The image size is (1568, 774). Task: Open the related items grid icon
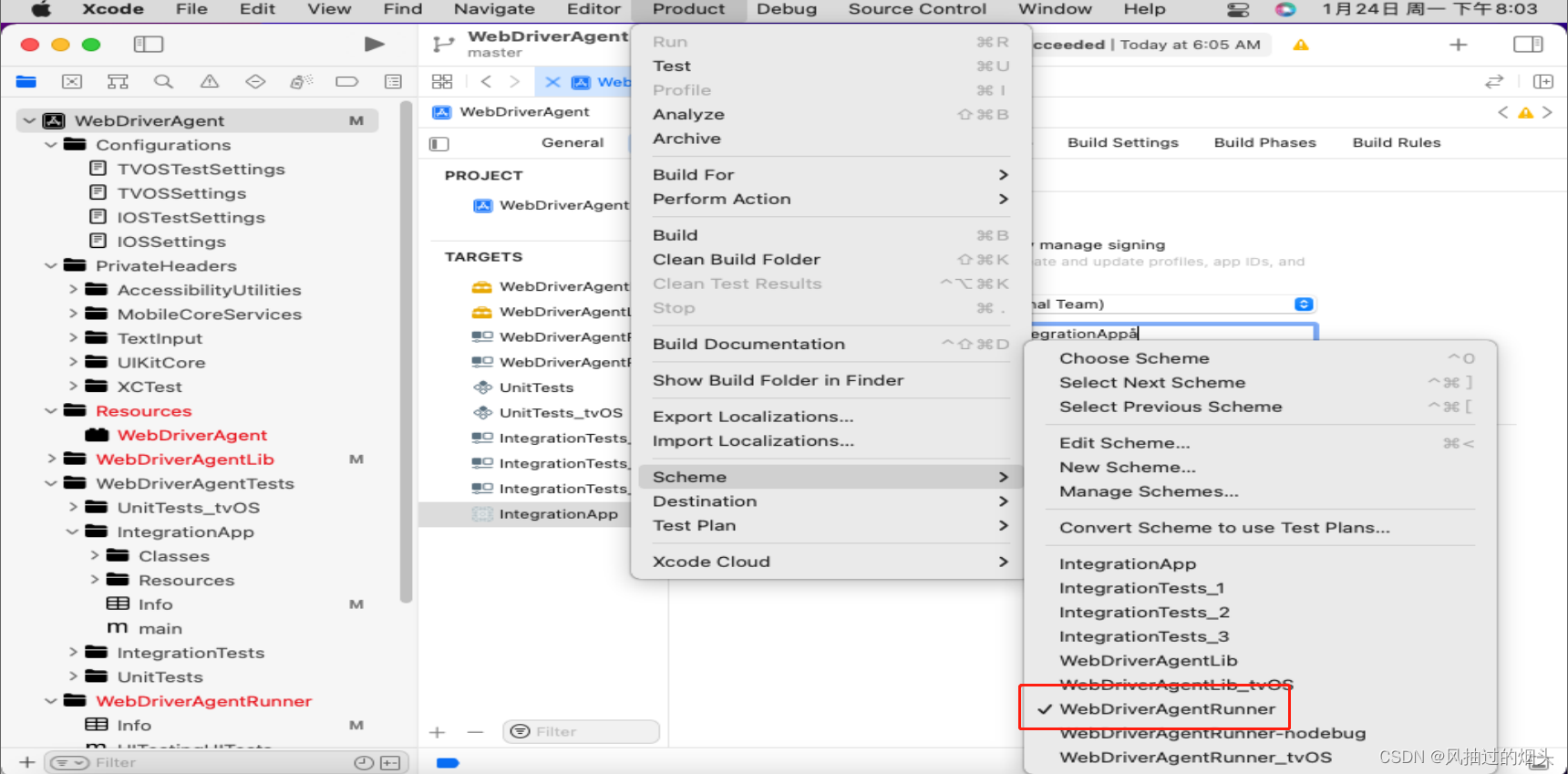click(442, 82)
